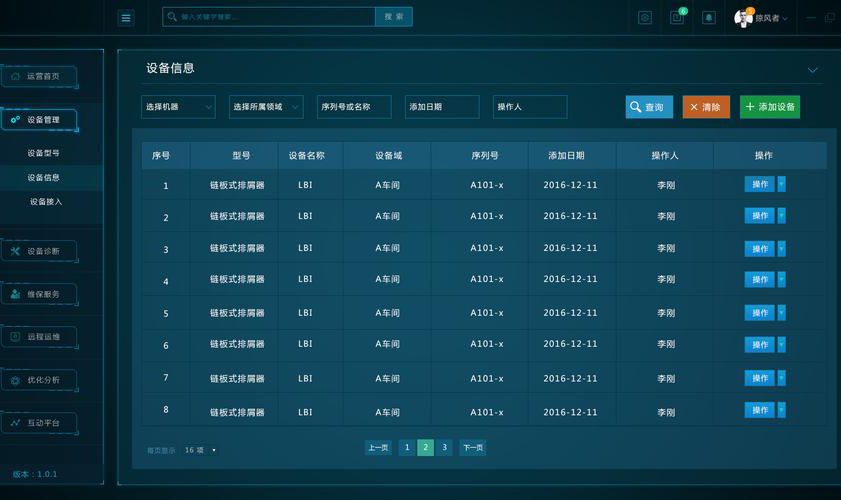Open 互动平台 in the sidebar

click(x=39, y=423)
